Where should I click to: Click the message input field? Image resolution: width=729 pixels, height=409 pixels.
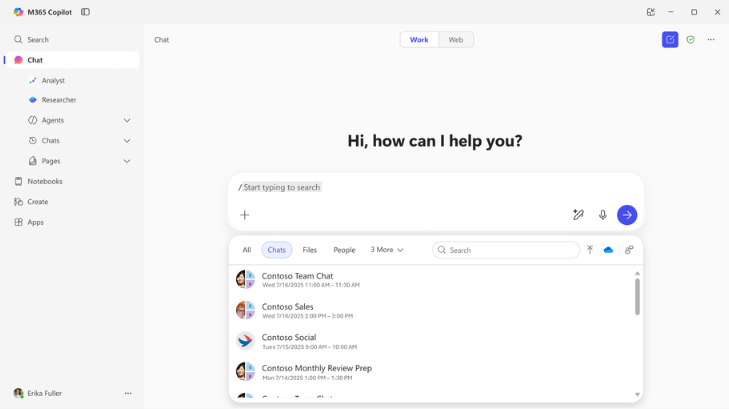coord(436,187)
